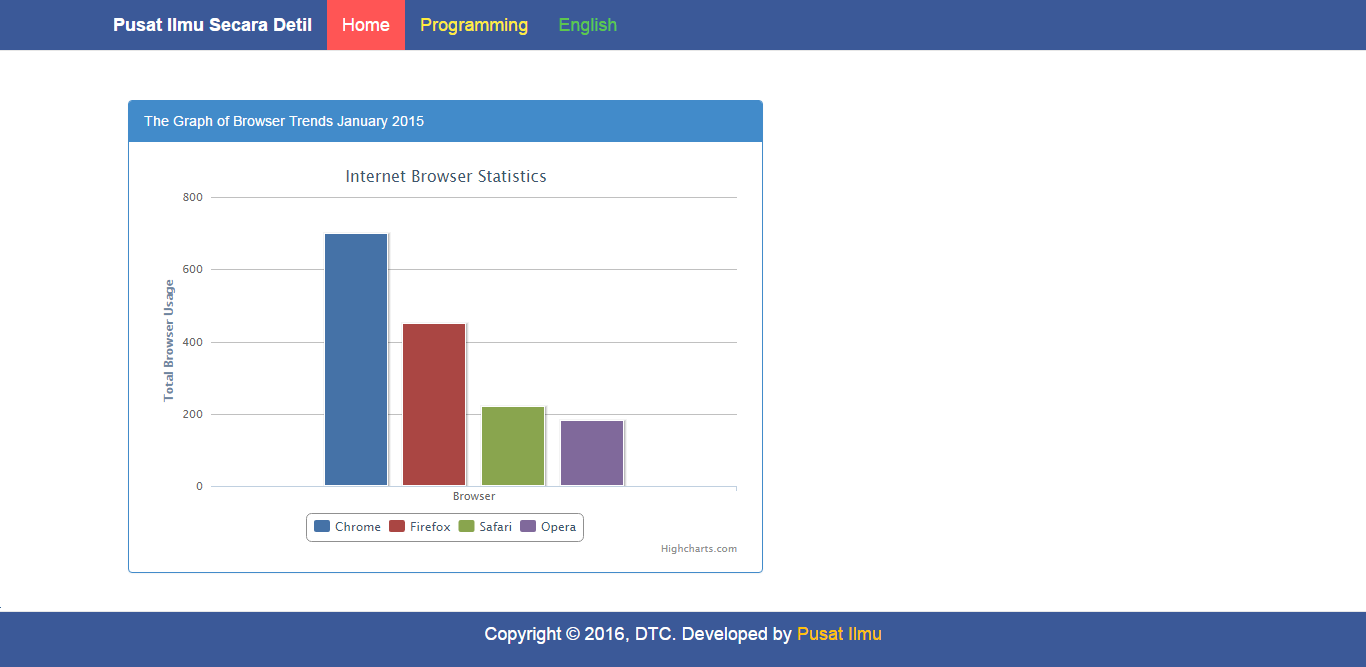
Task: Click the tall blue Chrome bar
Action: pos(355,360)
